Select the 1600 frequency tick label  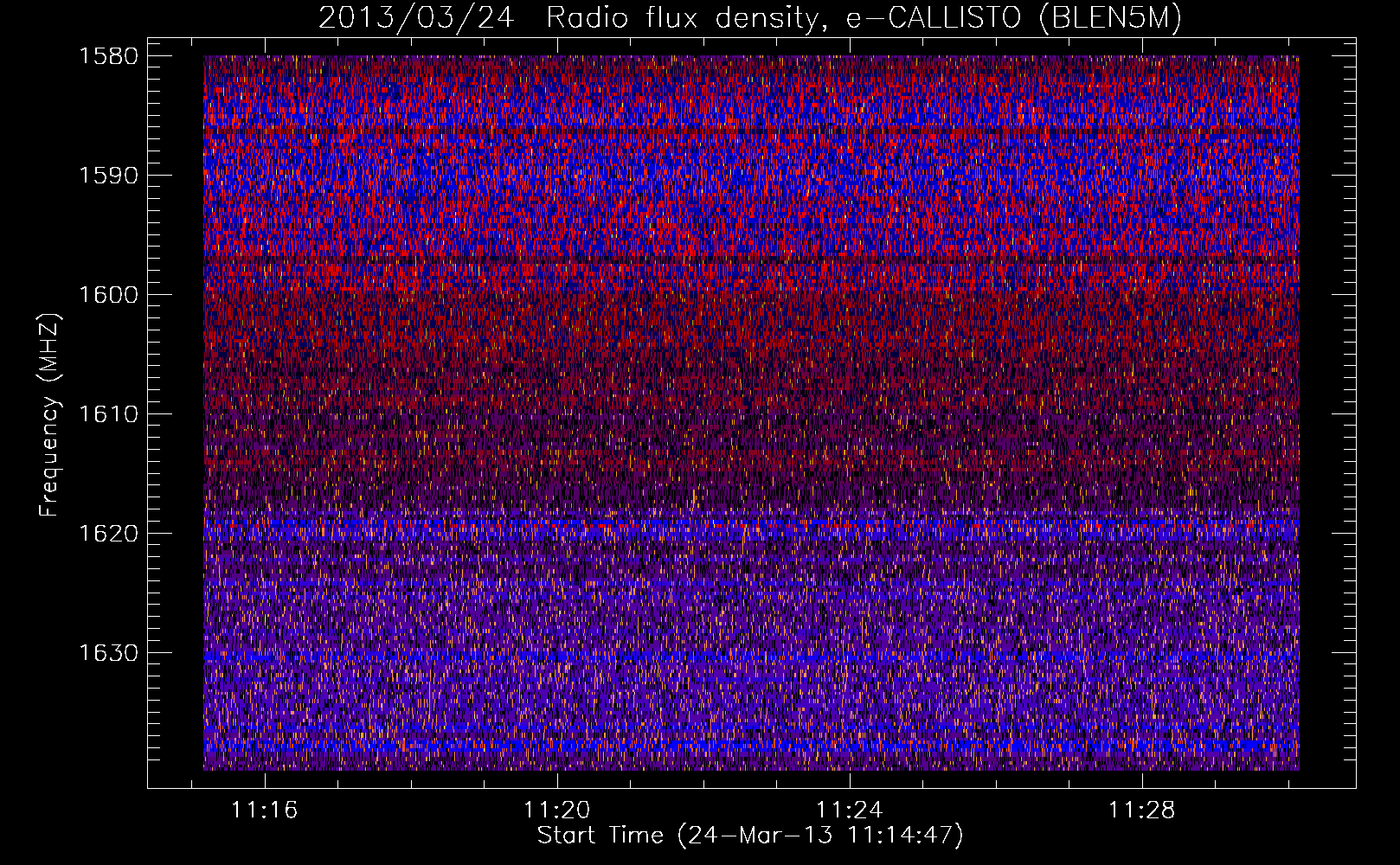[x=108, y=295]
